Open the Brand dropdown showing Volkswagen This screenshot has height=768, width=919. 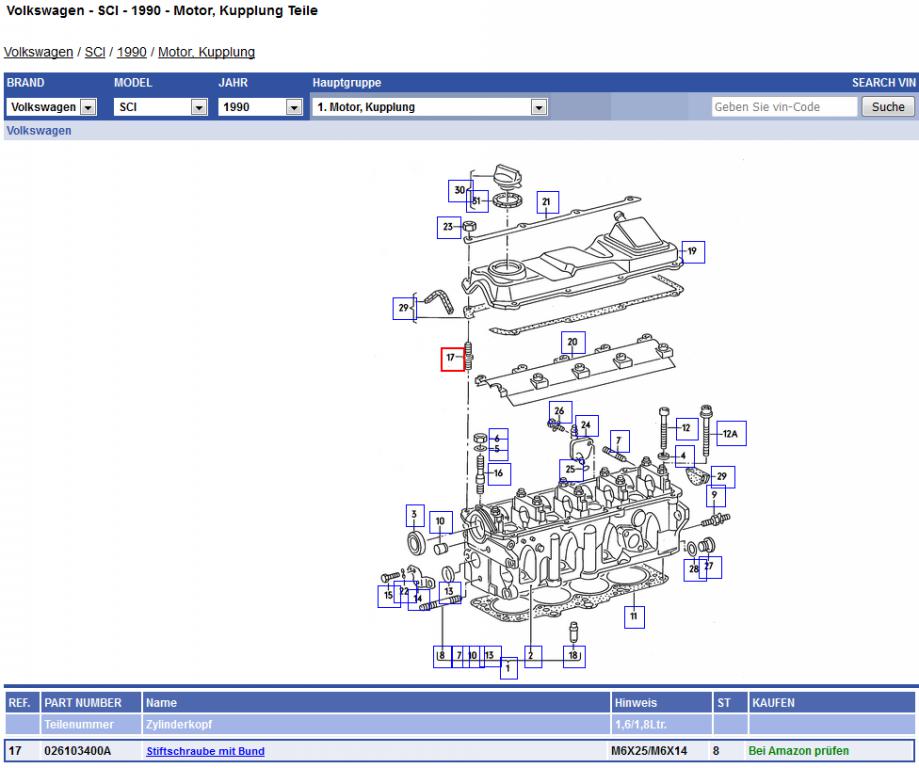coord(52,107)
